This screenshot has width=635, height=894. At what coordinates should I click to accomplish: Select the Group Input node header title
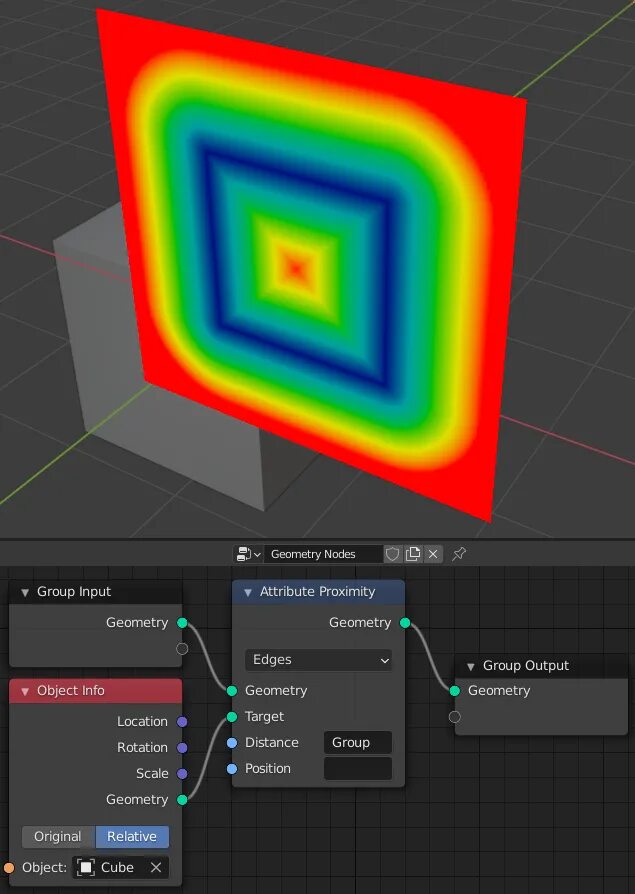coord(74,592)
